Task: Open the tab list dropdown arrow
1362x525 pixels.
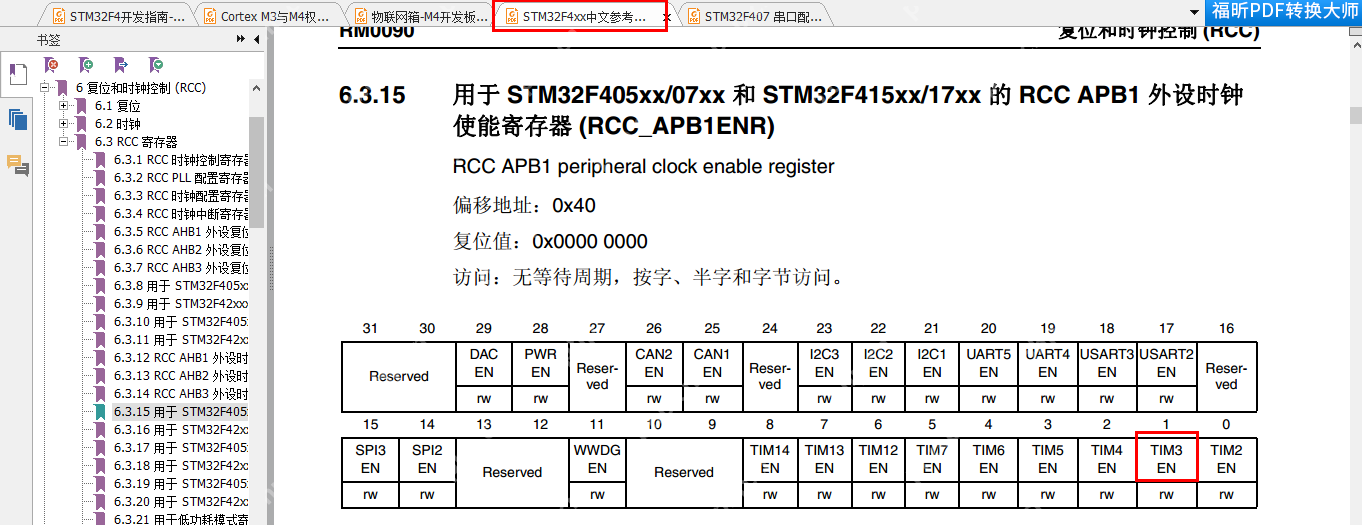Action: (1194, 13)
